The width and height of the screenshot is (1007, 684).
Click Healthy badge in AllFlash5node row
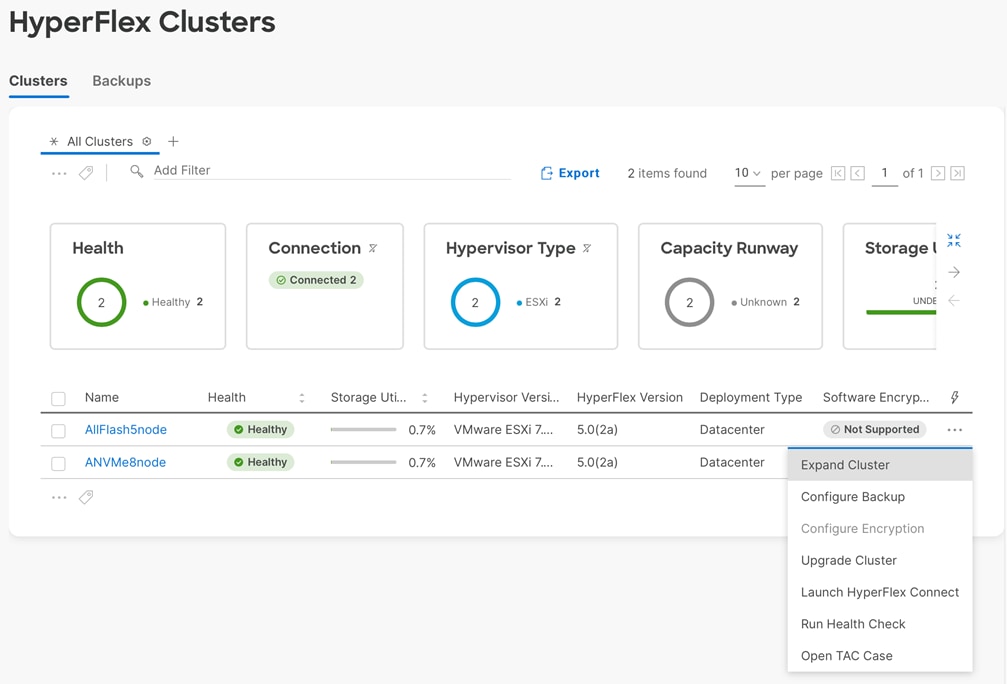pos(260,430)
